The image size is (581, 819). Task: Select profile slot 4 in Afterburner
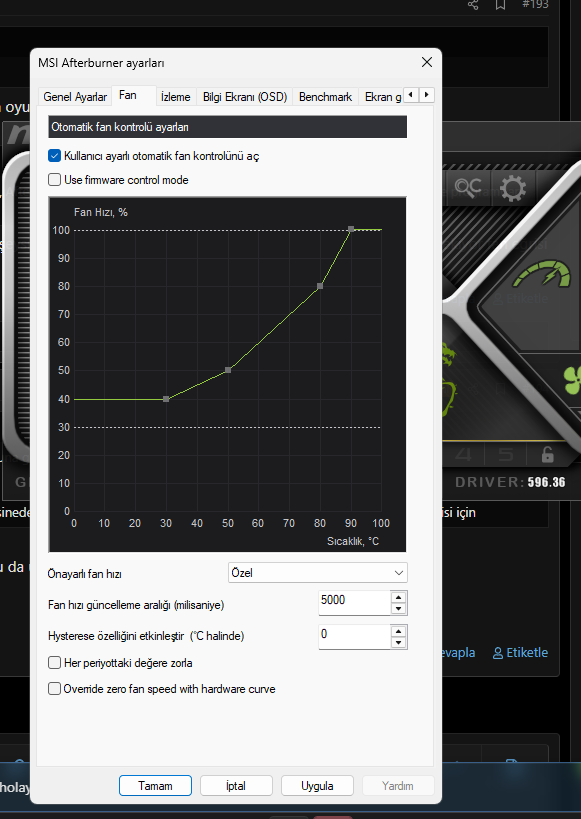(463, 454)
